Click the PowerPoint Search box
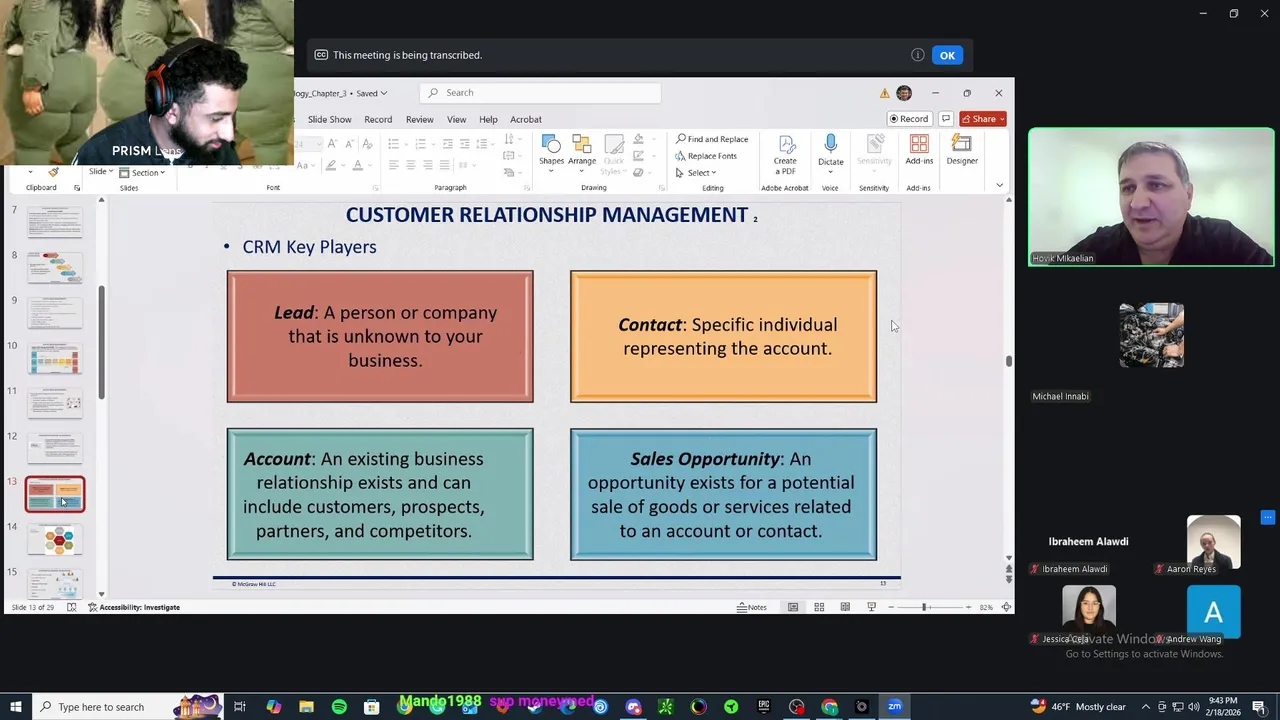Image resolution: width=1280 pixels, height=720 pixels. (540, 93)
